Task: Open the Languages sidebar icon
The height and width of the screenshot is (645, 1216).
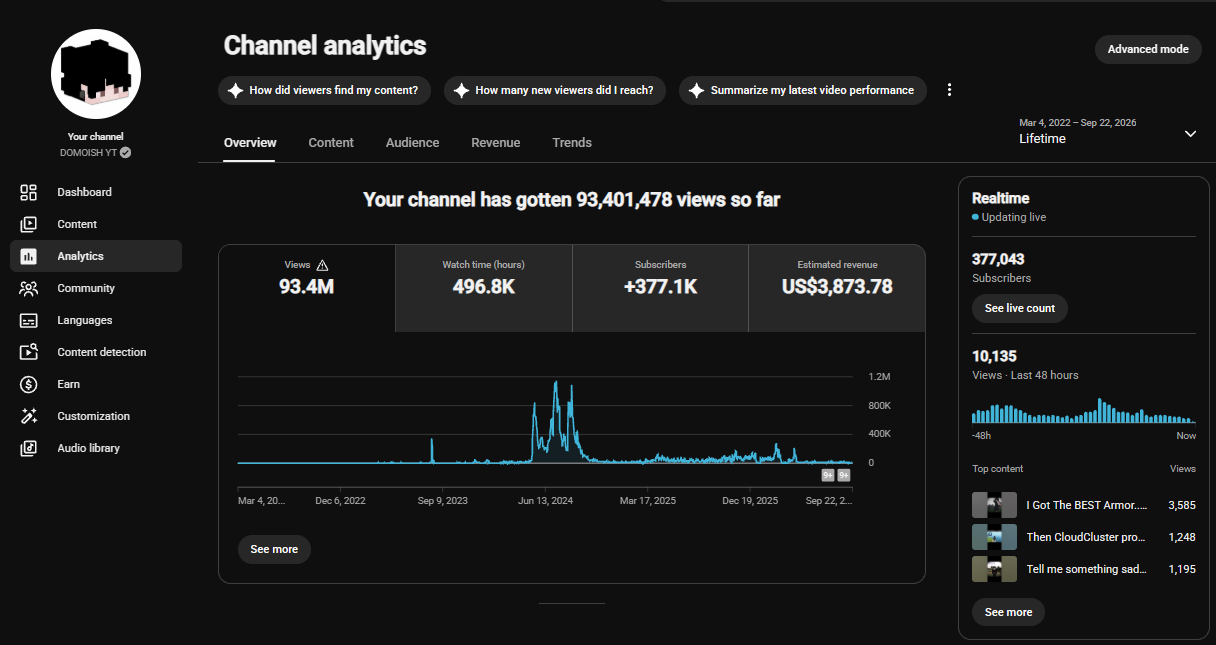Action: click(29, 320)
